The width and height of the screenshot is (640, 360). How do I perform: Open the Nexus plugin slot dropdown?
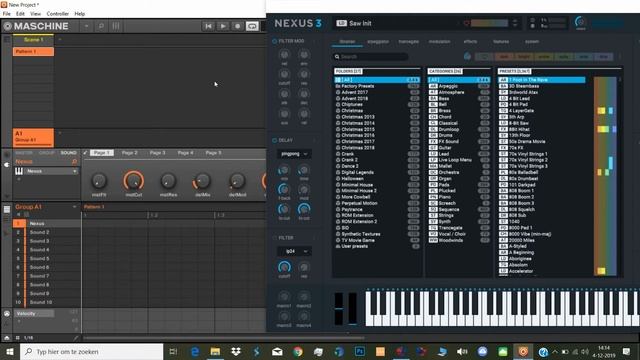click(75, 171)
